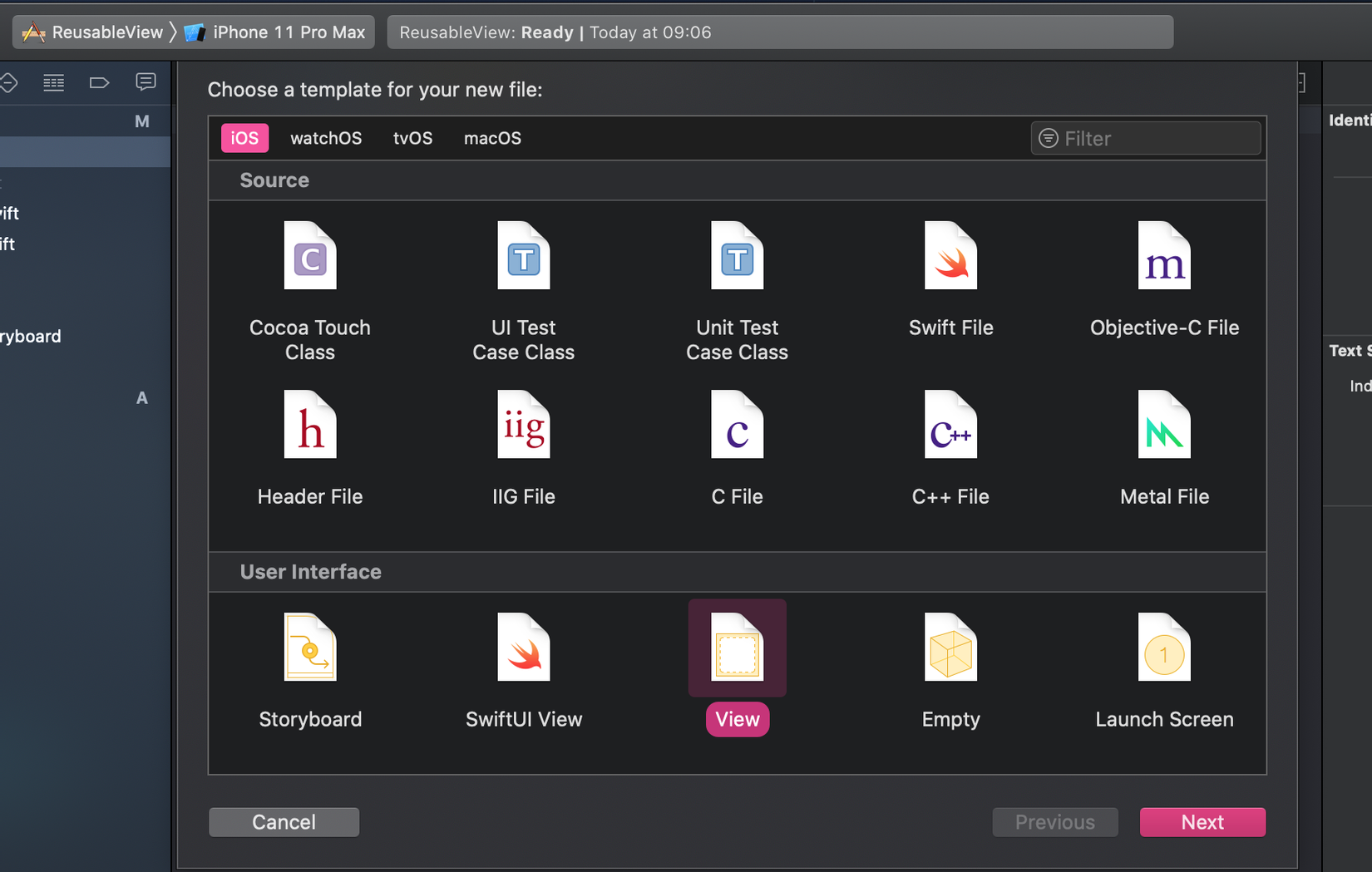Open the report navigator speech-bubble icon
1372x872 pixels.
click(x=146, y=82)
